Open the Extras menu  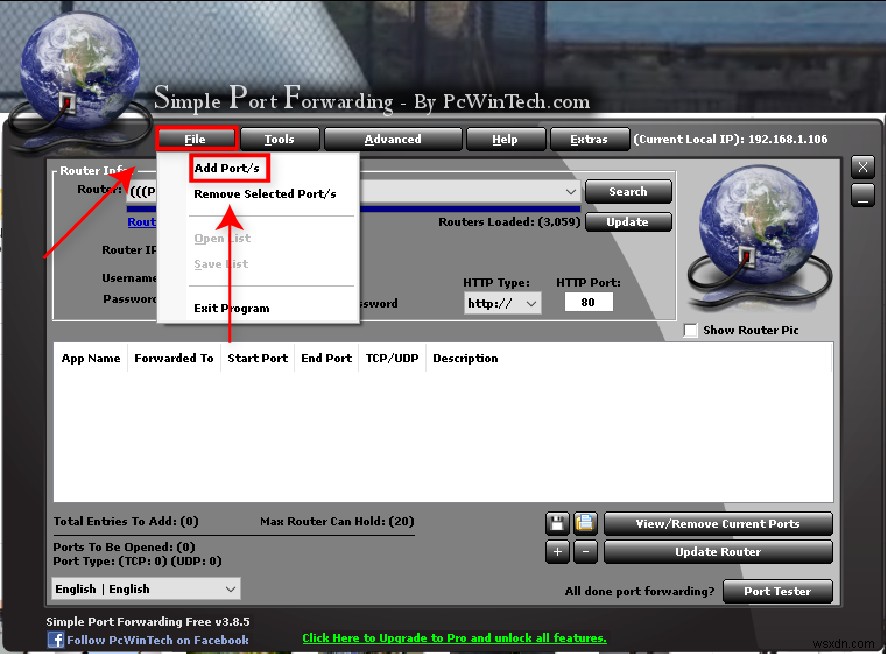tap(589, 139)
